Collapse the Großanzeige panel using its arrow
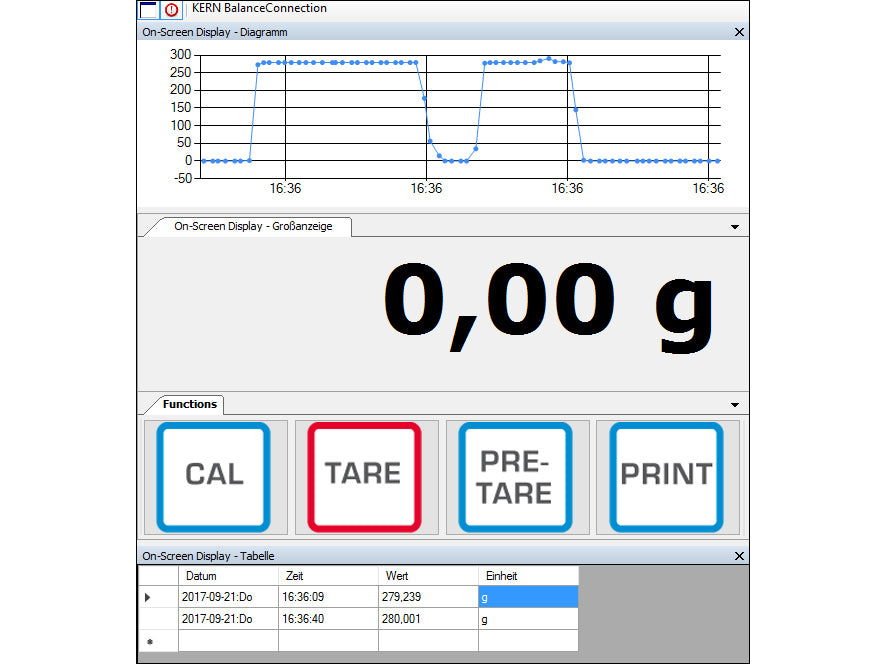 point(736,226)
